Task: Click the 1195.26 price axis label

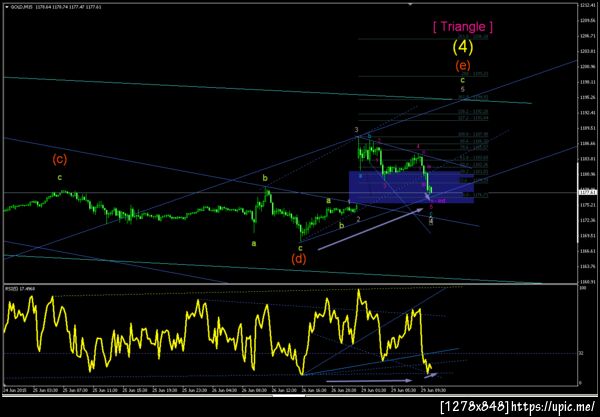Action: point(589,98)
